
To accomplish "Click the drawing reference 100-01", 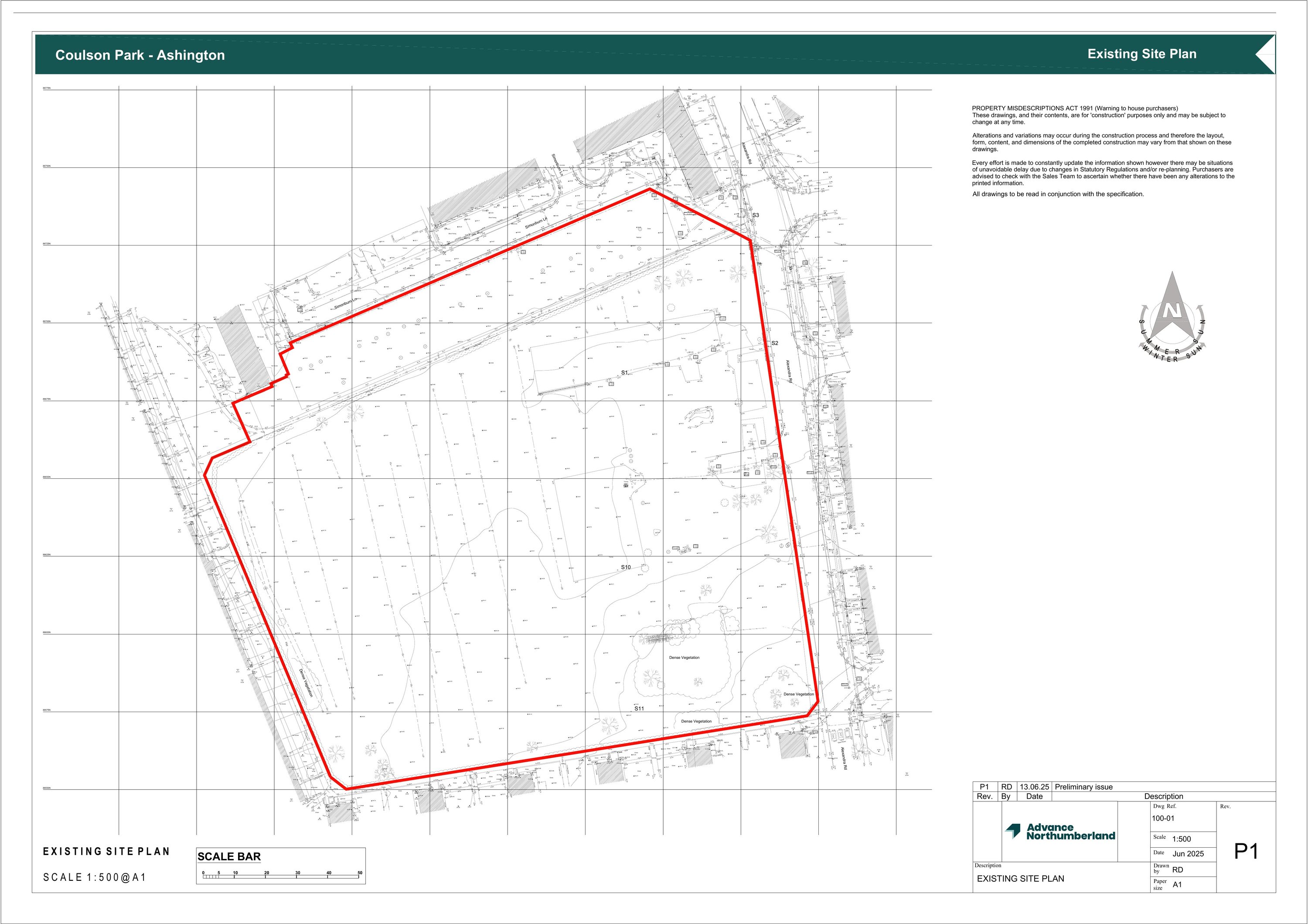I will coord(1163,818).
